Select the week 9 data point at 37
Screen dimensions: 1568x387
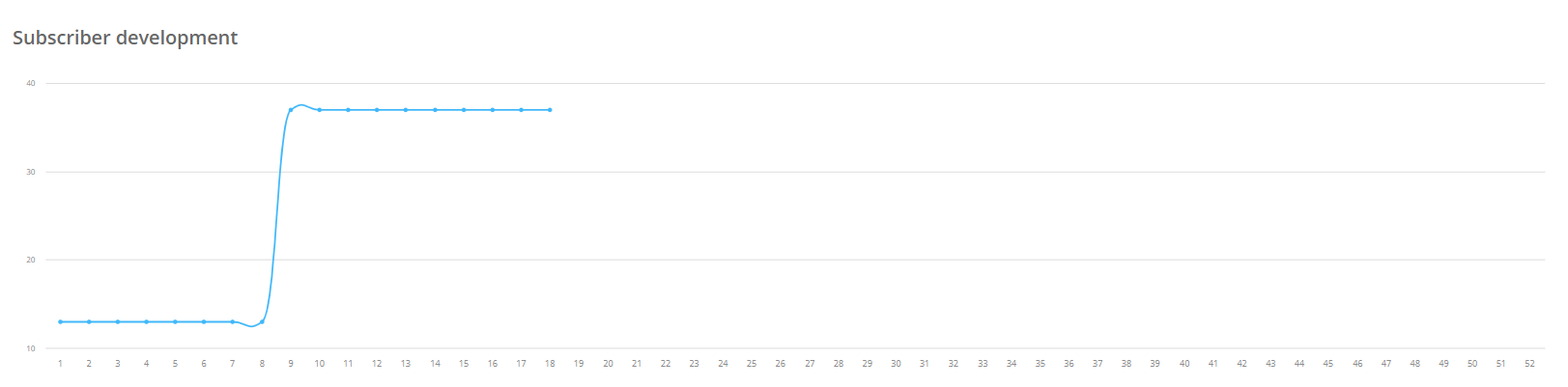pyautogui.click(x=291, y=110)
